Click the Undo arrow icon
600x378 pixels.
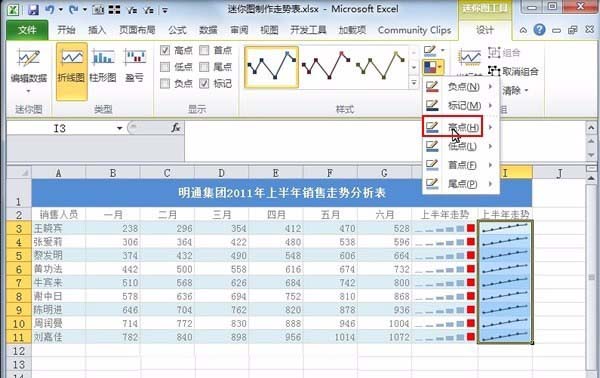click(x=50, y=9)
